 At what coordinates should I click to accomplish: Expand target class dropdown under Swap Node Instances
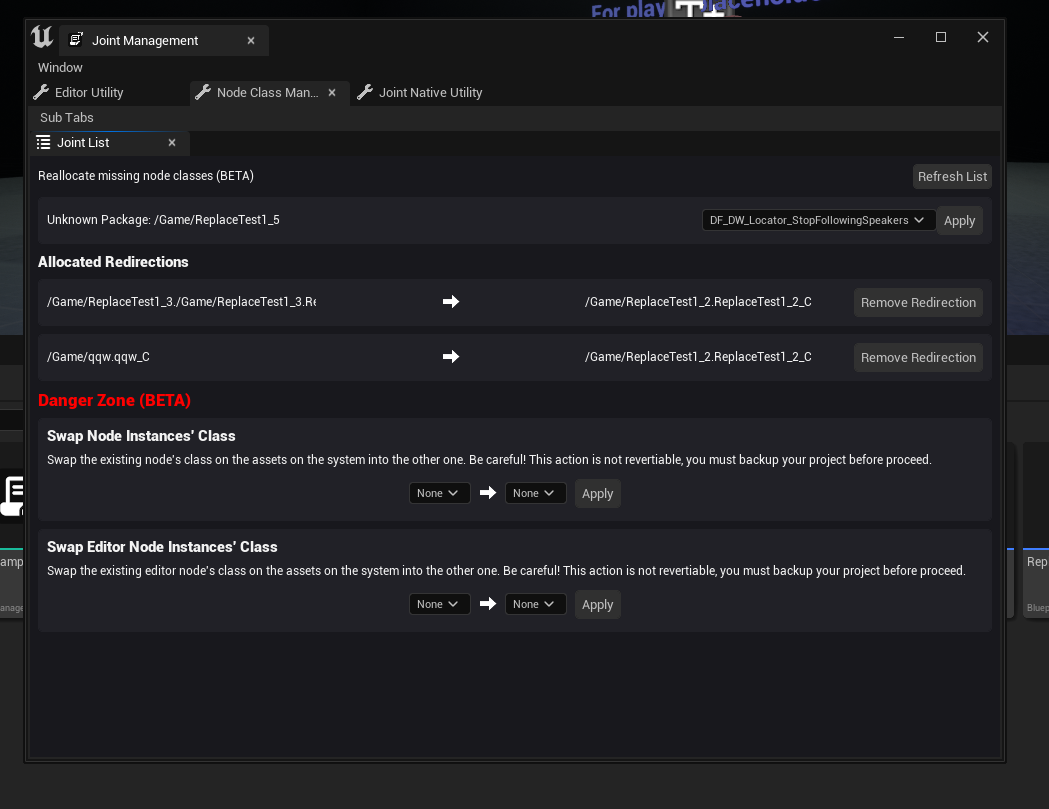(535, 493)
